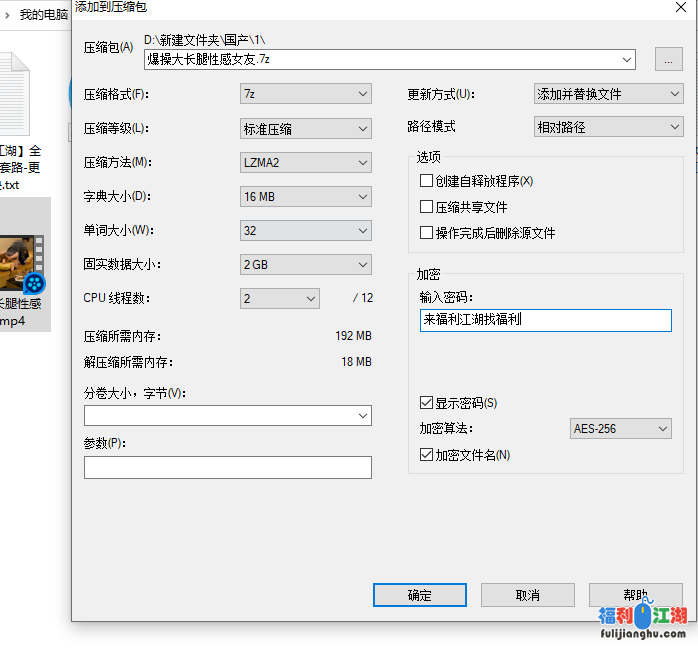Enable the 创建自释放程序 checkbox
This screenshot has height=649, width=698.
427,181
